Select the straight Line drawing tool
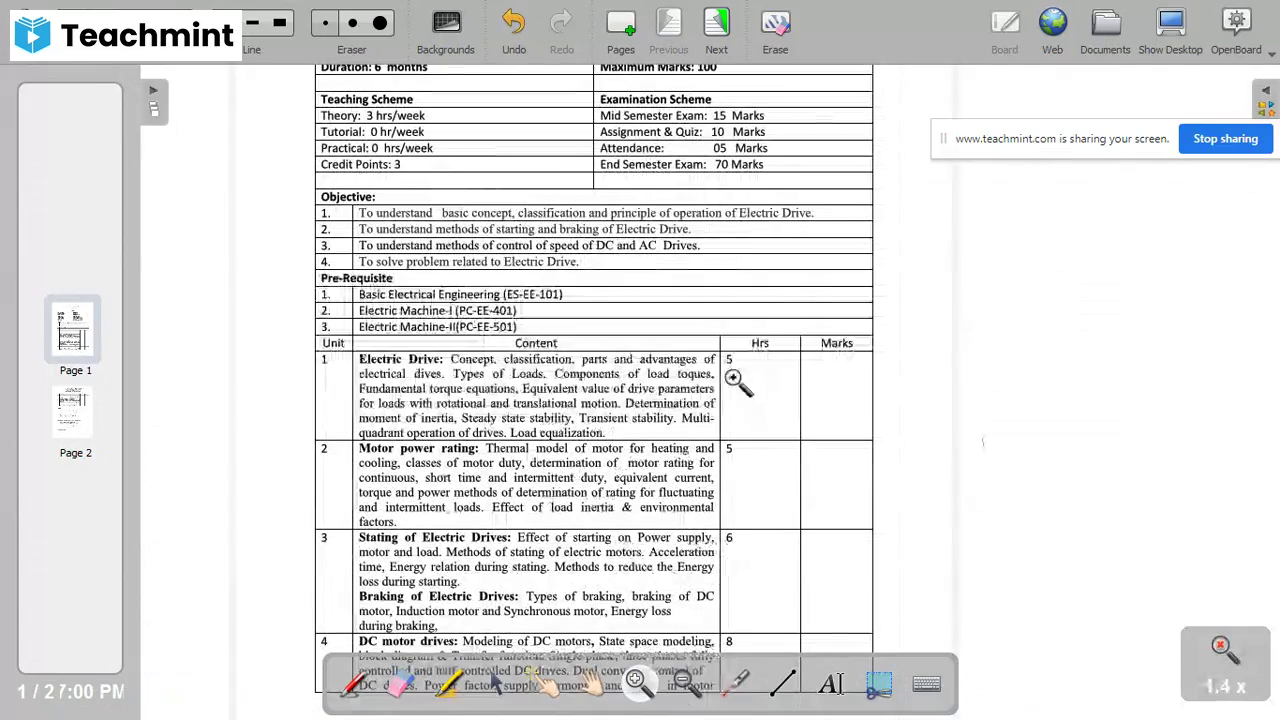The image size is (1280, 720). coord(783,684)
